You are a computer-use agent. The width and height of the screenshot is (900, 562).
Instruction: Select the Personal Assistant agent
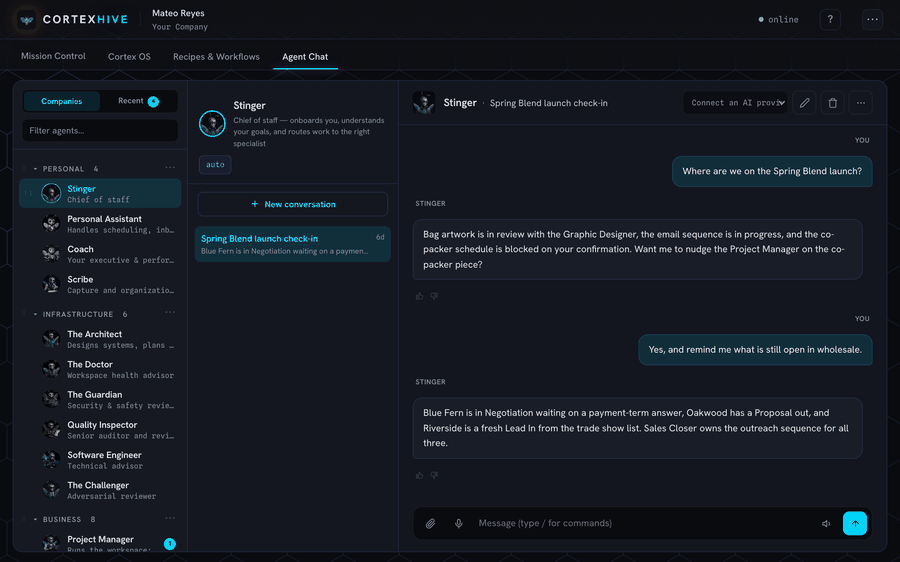(100, 224)
